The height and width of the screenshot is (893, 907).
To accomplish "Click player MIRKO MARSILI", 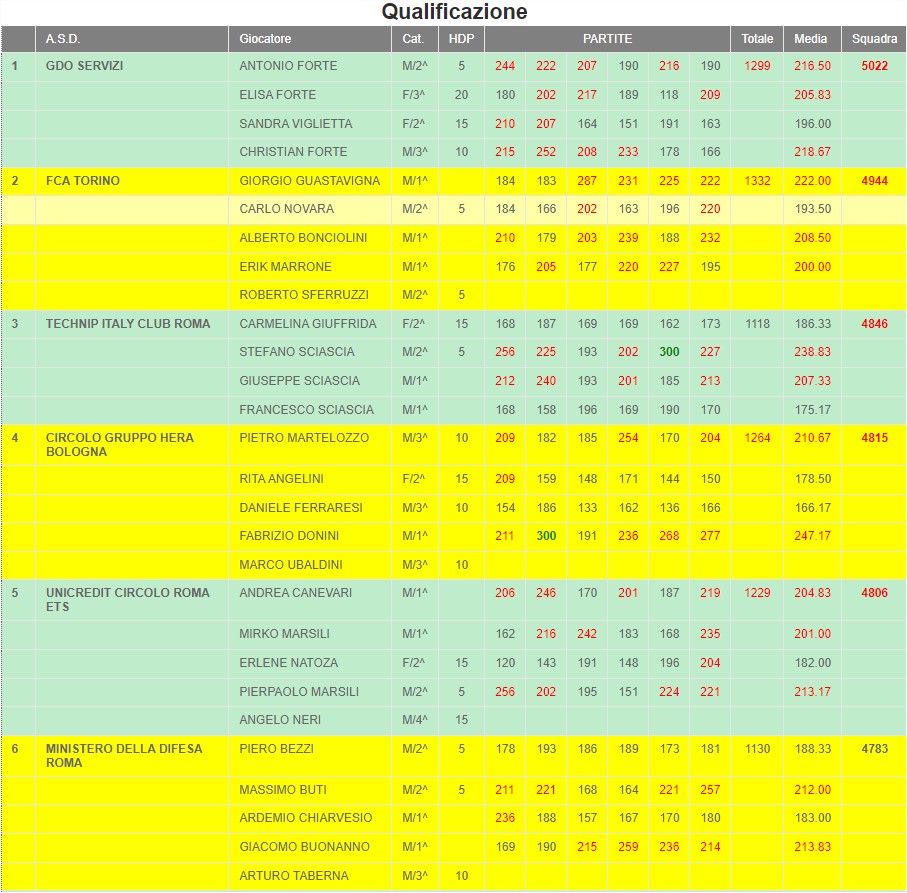I will click(x=285, y=634).
